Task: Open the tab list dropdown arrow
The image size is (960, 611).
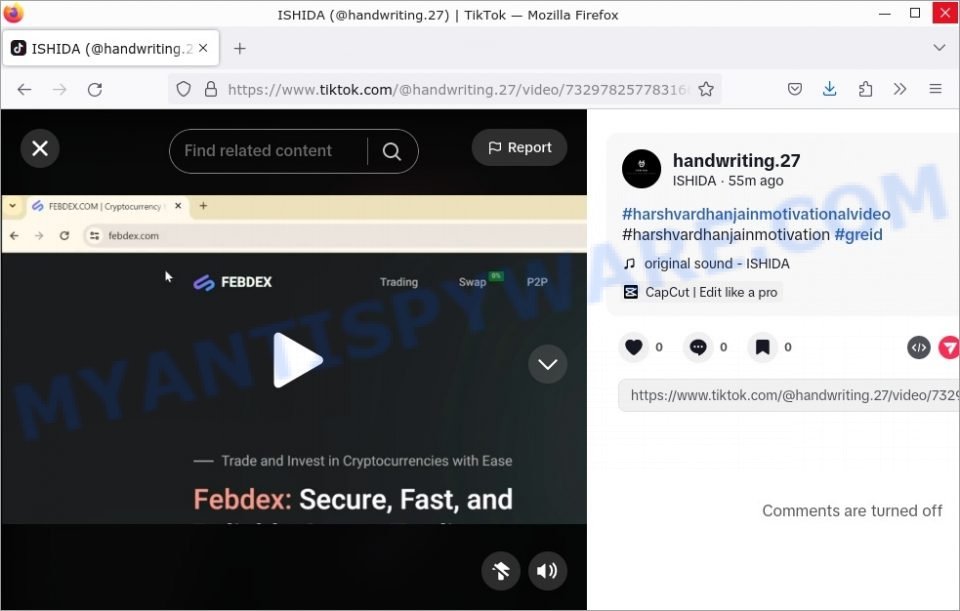Action: point(939,47)
